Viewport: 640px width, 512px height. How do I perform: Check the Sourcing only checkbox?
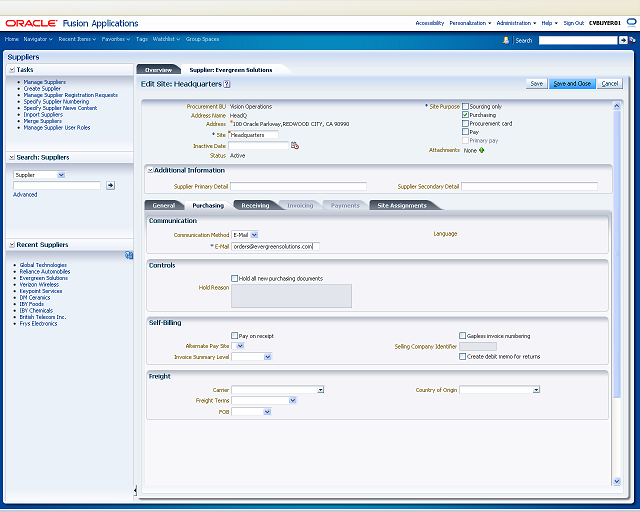point(465,106)
